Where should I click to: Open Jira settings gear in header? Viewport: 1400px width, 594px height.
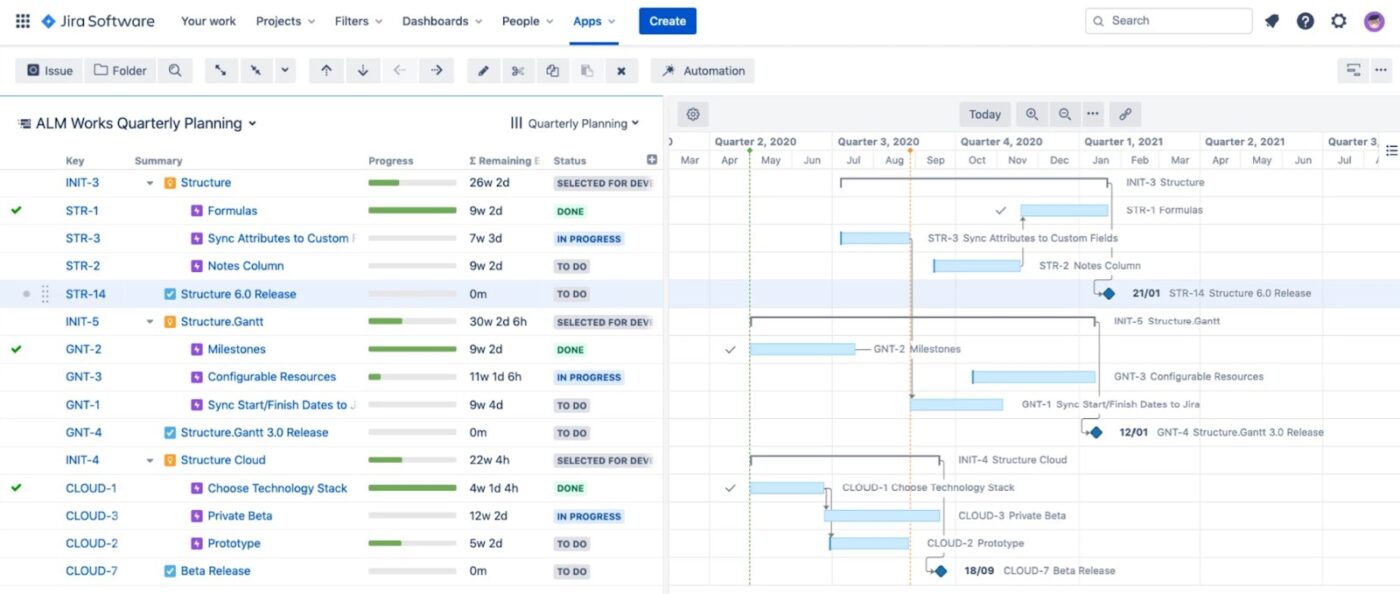point(1339,21)
